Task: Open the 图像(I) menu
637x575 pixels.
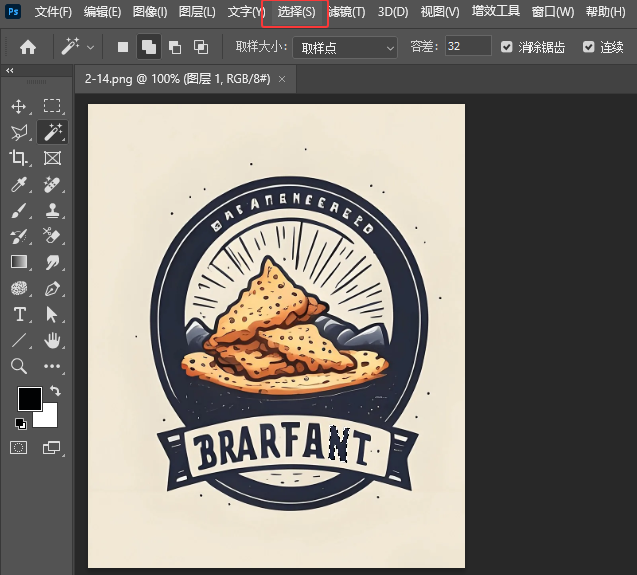Action: point(150,12)
